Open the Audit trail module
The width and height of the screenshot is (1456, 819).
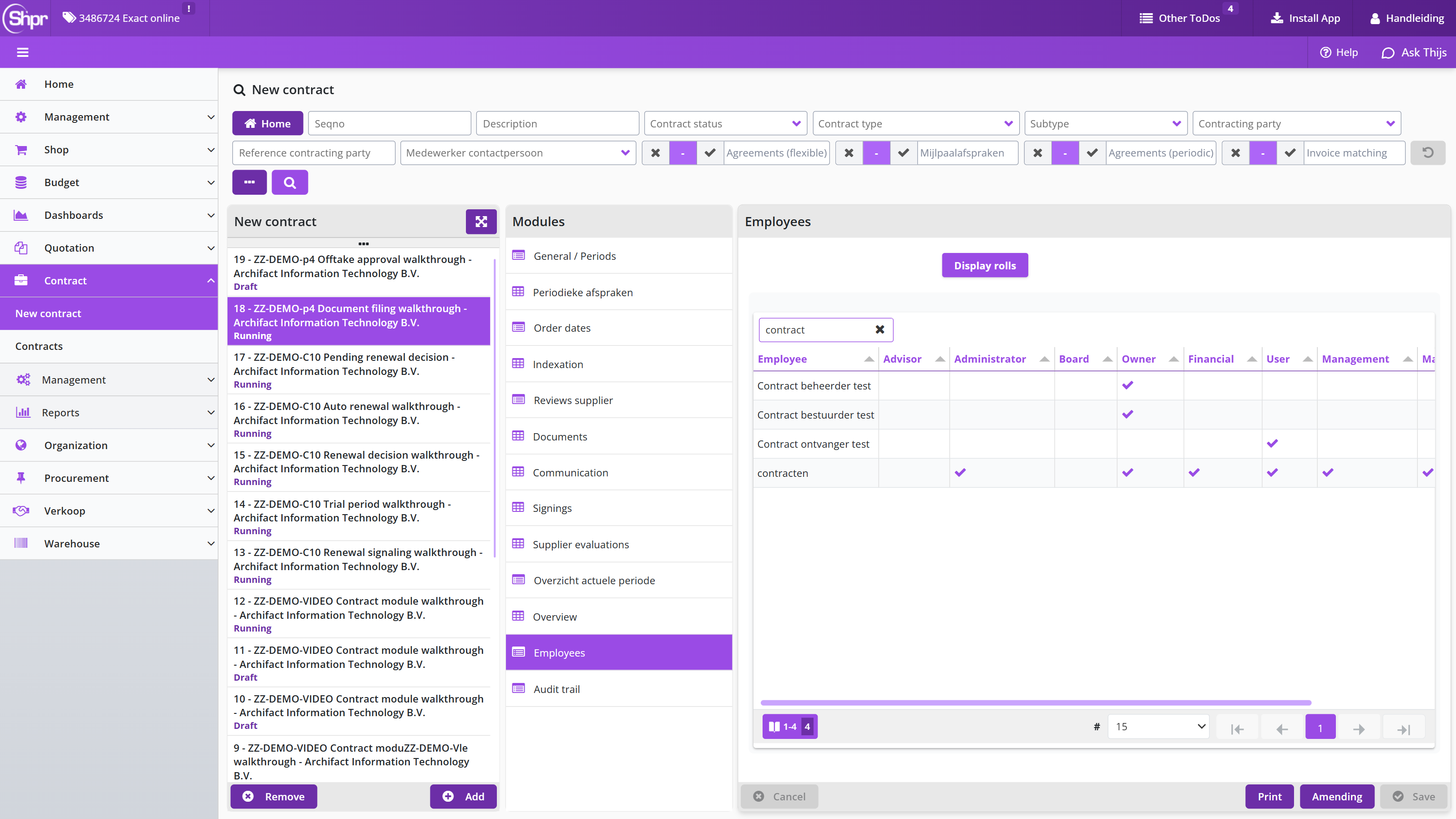tap(619, 688)
